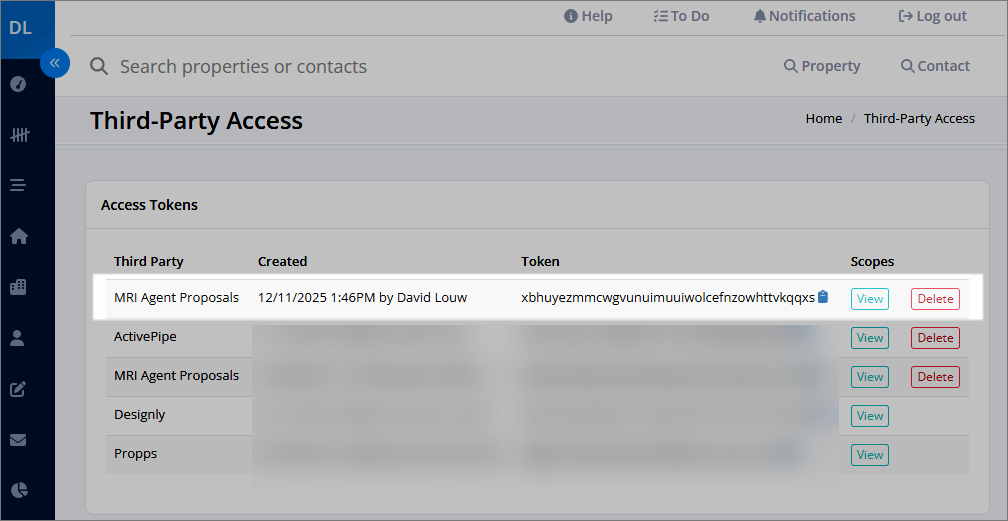Copy the MRI Agent Proposals token
This screenshot has width=1008, height=521.
point(823,297)
